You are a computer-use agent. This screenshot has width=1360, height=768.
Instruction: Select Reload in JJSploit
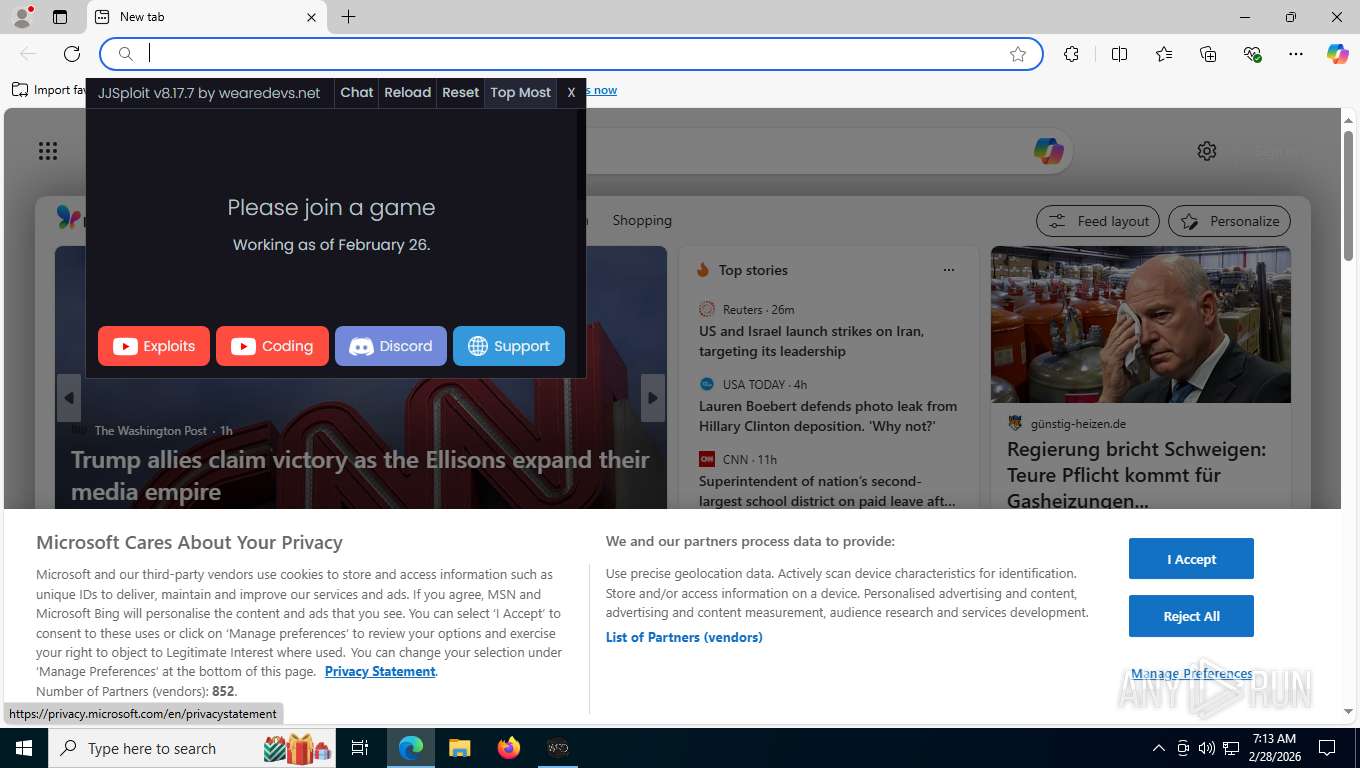408,92
